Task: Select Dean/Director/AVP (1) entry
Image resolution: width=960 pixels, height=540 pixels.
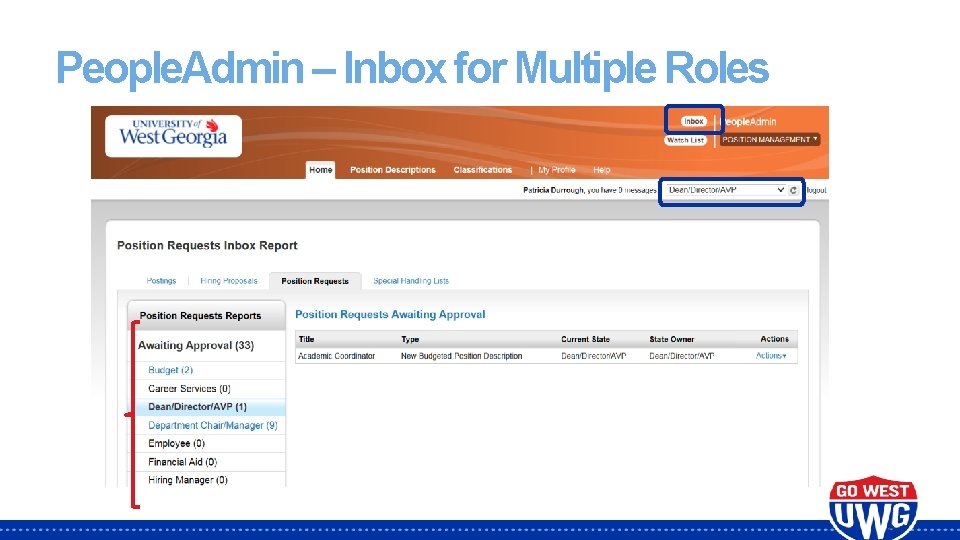Action: tap(207, 407)
